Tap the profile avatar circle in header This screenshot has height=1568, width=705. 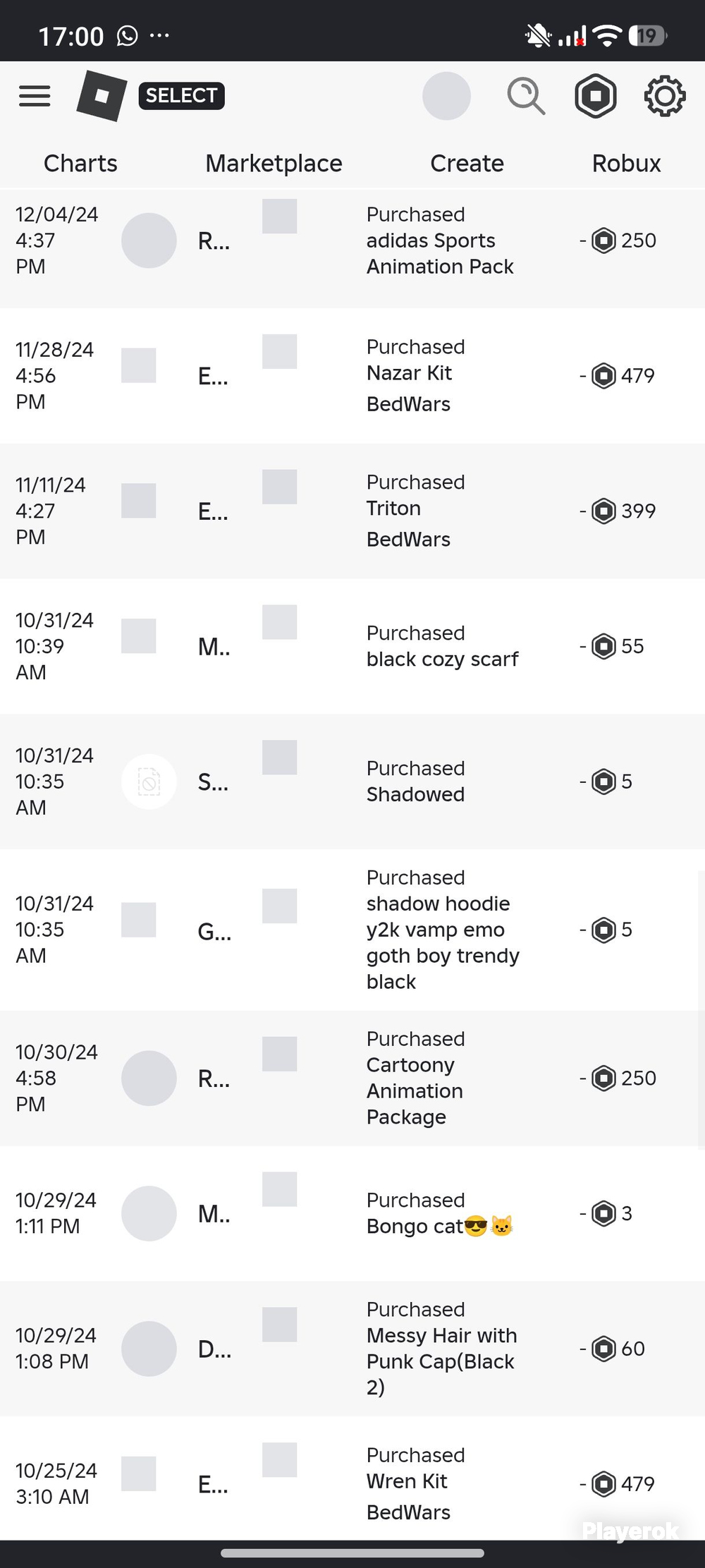[x=446, y=96]
